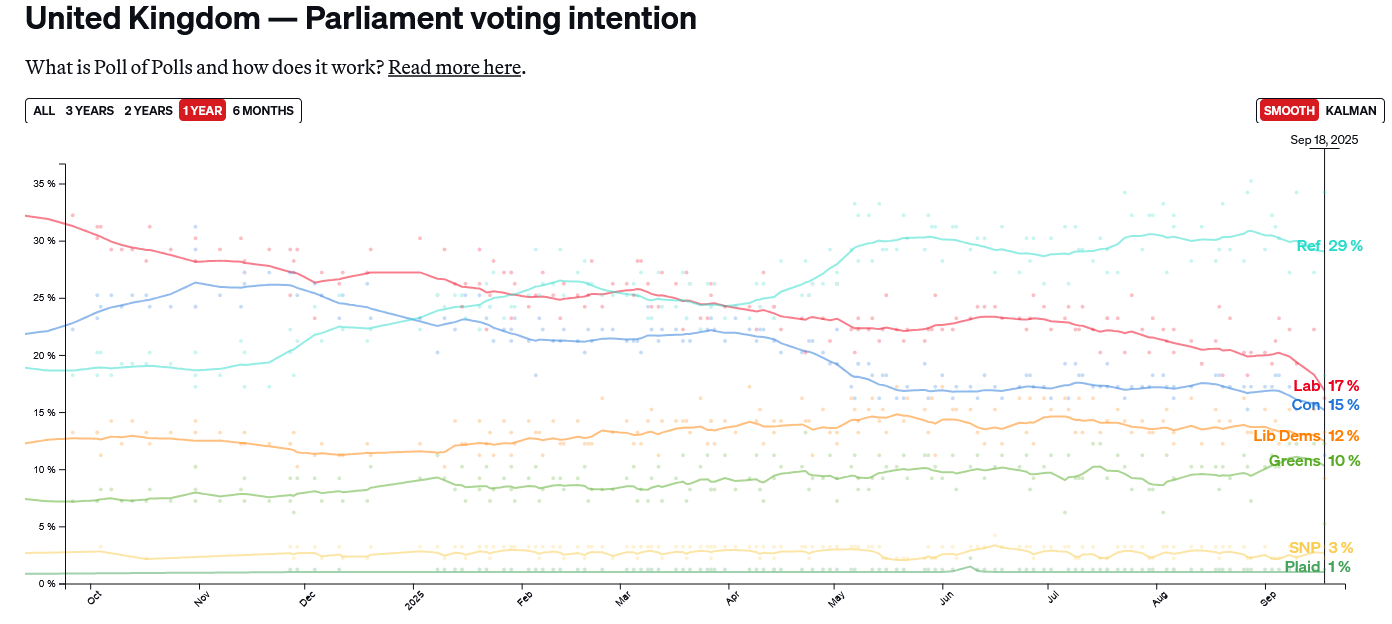Select the 1 YEAR range button
Image resolution: width=1392 pixels, height=624 pixels.
pos(202,111)
